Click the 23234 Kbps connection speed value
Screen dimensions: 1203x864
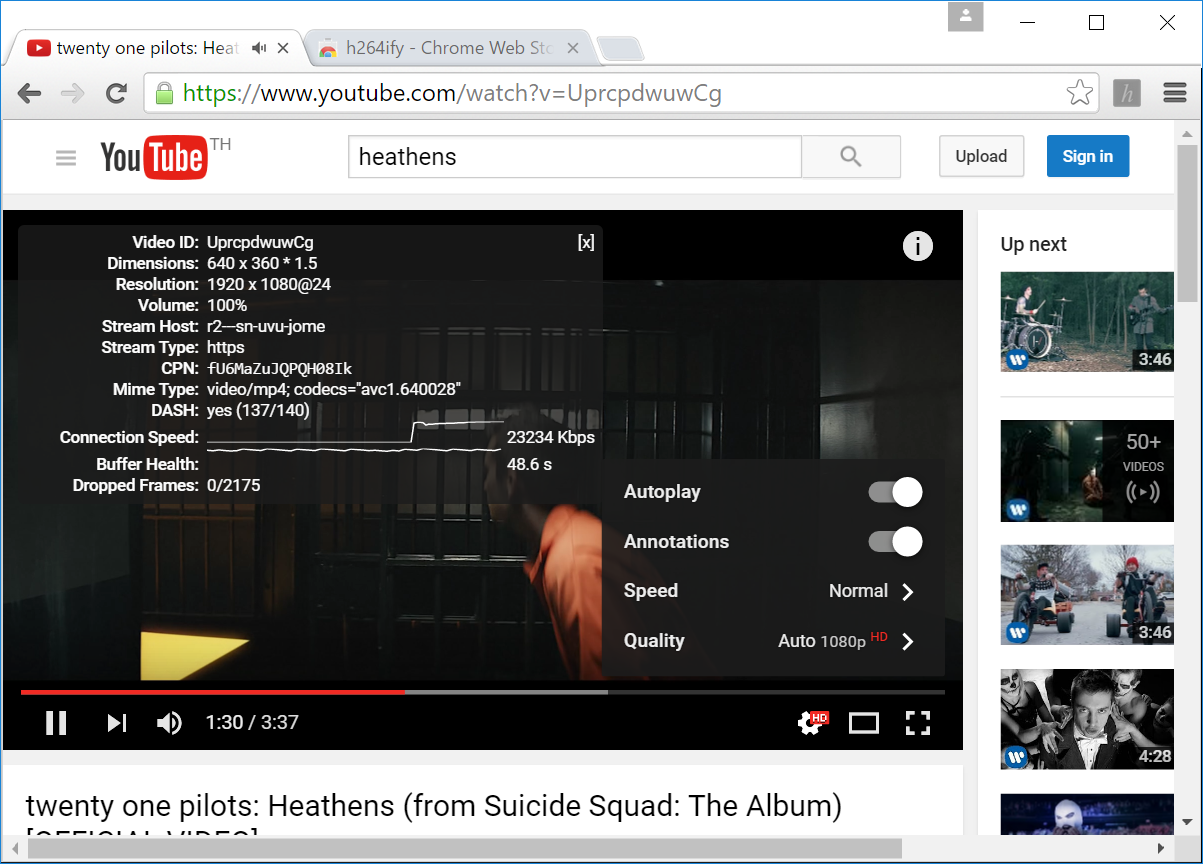551,437
